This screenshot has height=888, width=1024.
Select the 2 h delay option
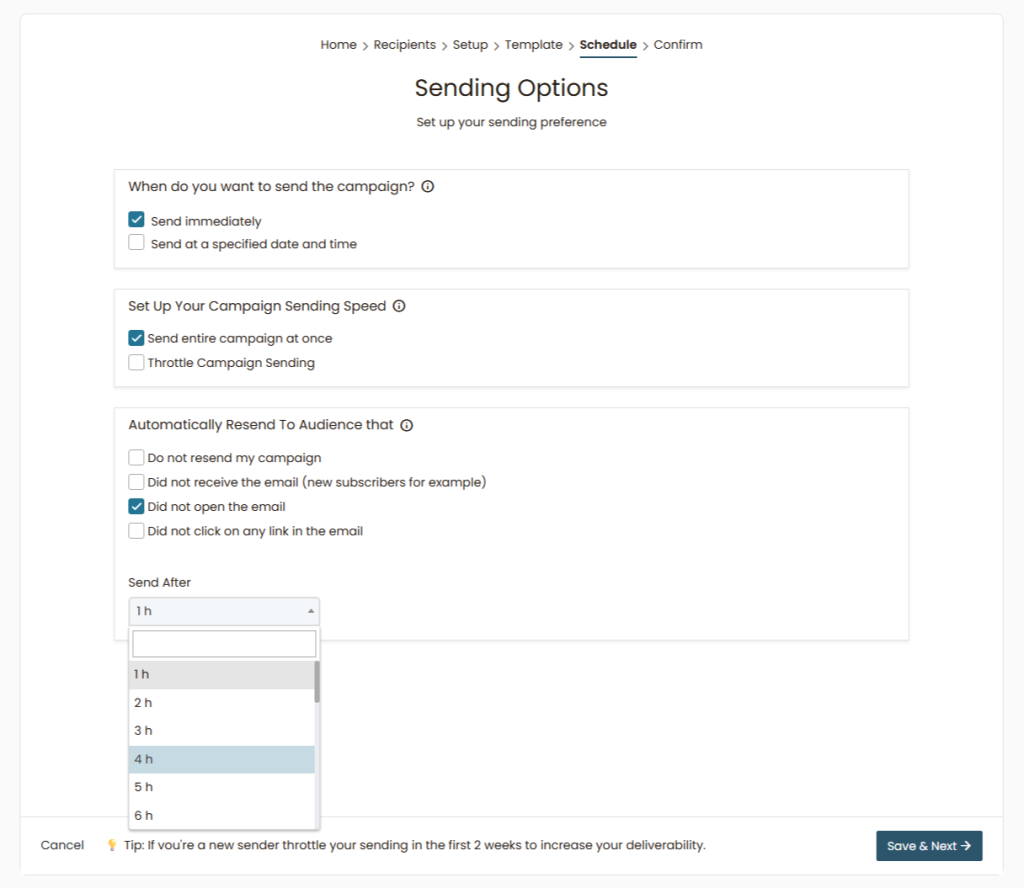(222, 703)
